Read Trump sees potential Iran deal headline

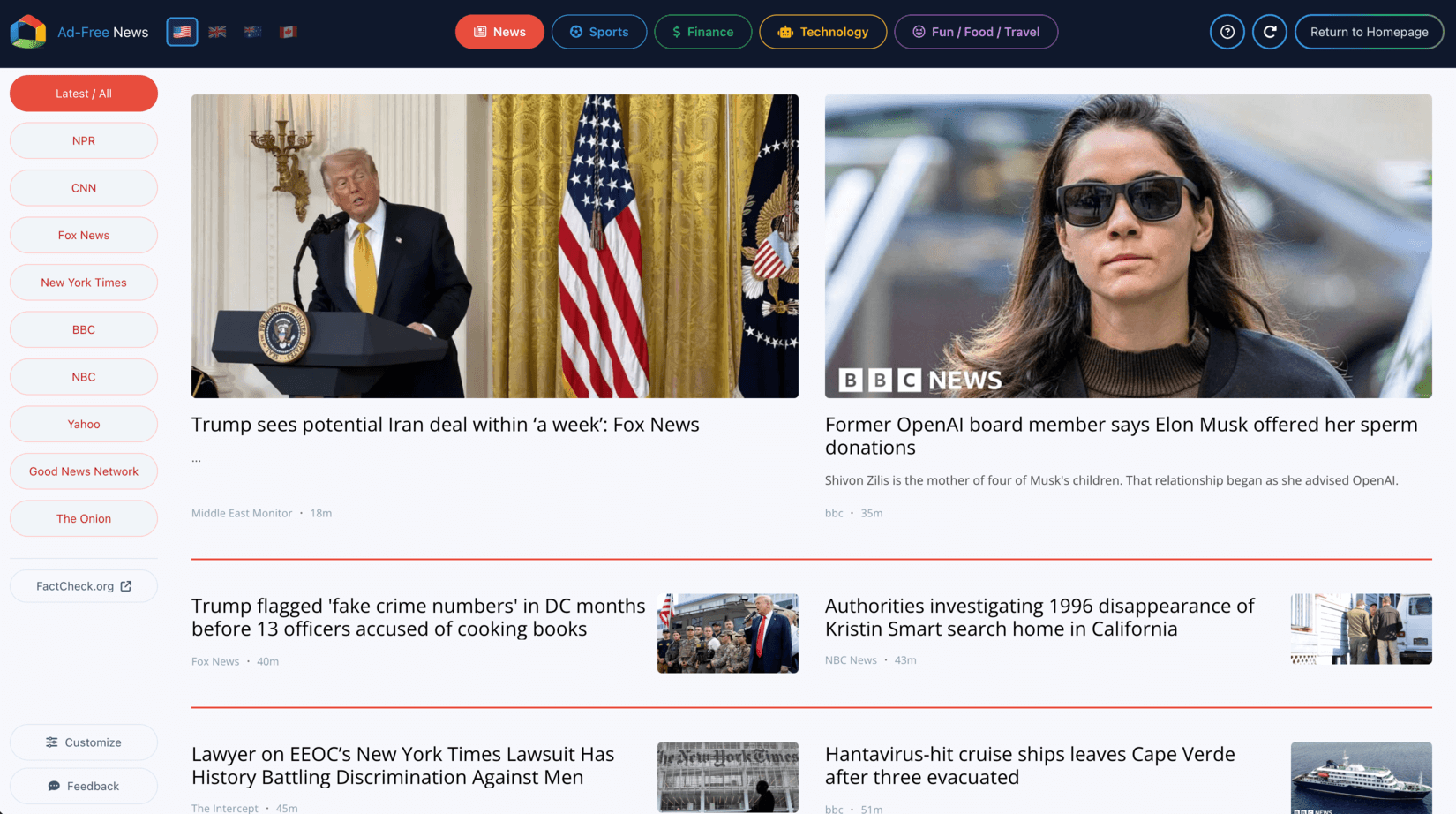click(x=445, y=425)
